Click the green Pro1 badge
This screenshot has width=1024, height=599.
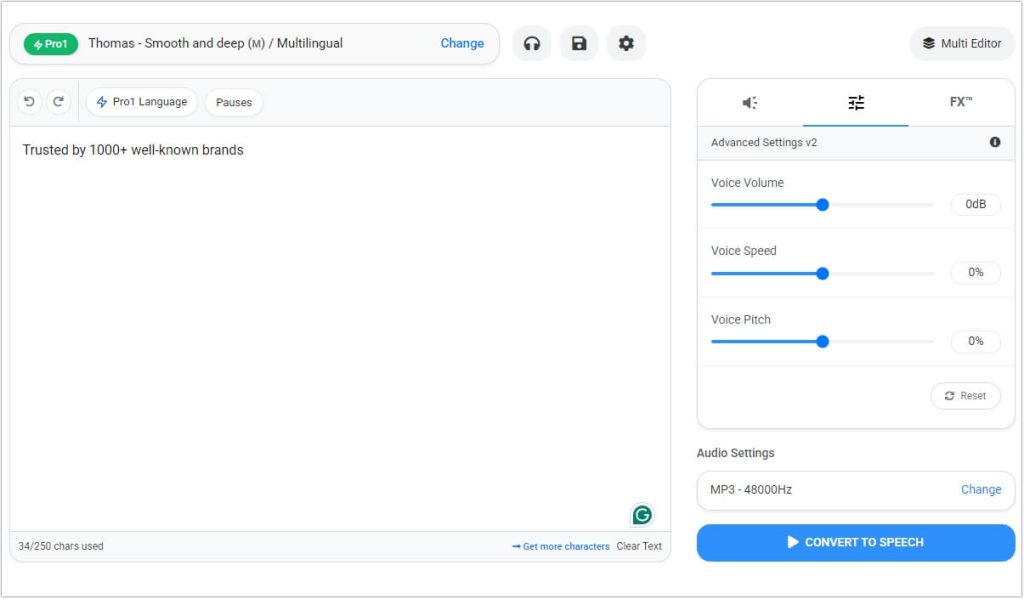tap(51, 44)
